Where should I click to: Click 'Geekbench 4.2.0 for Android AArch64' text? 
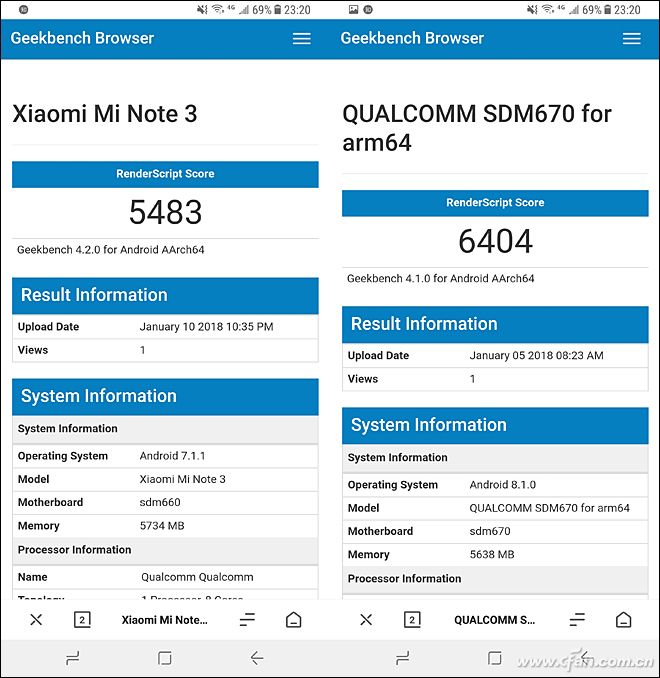111,250
